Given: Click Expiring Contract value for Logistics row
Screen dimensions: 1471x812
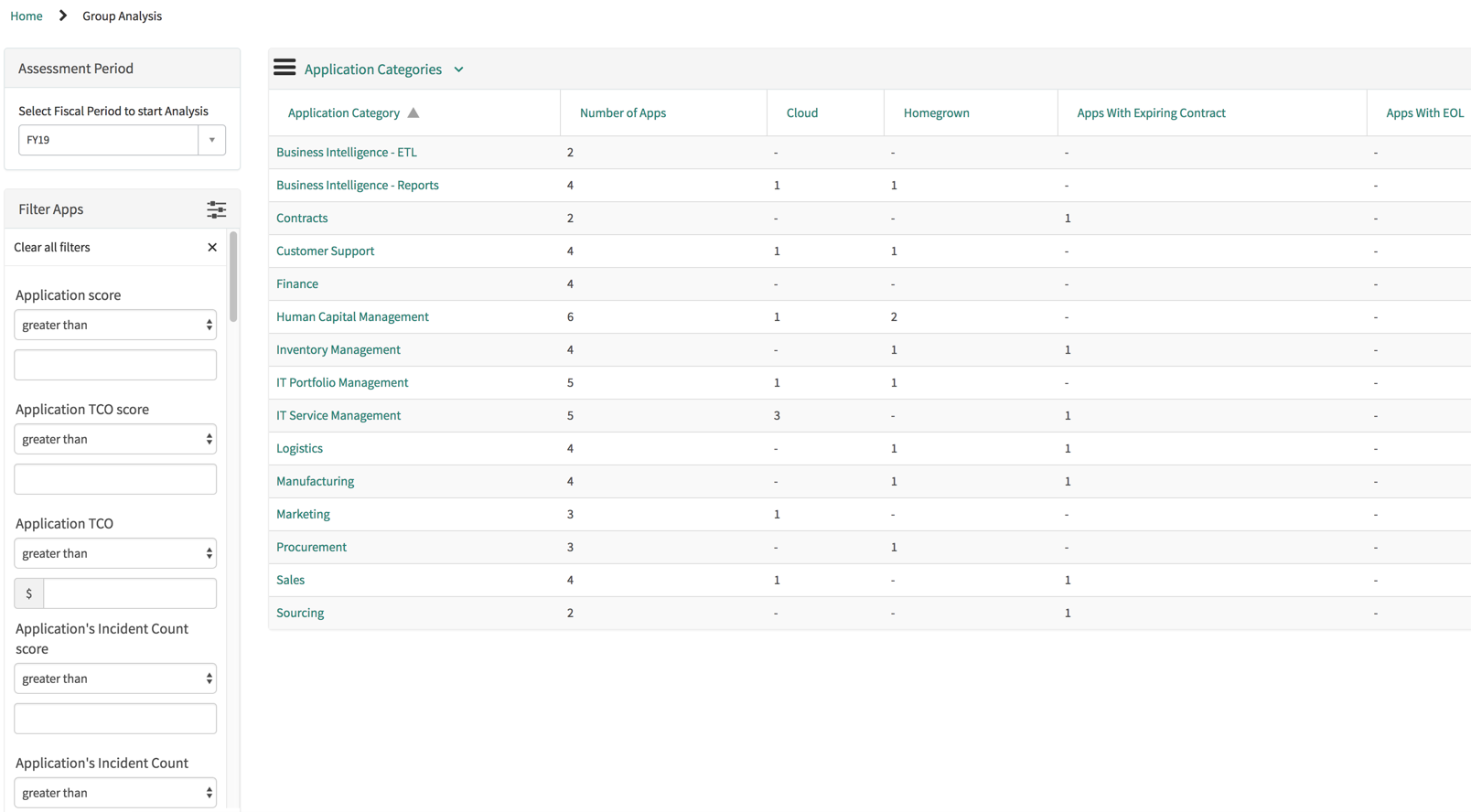Looking at the screenshot, I should tap(1068, 449).
